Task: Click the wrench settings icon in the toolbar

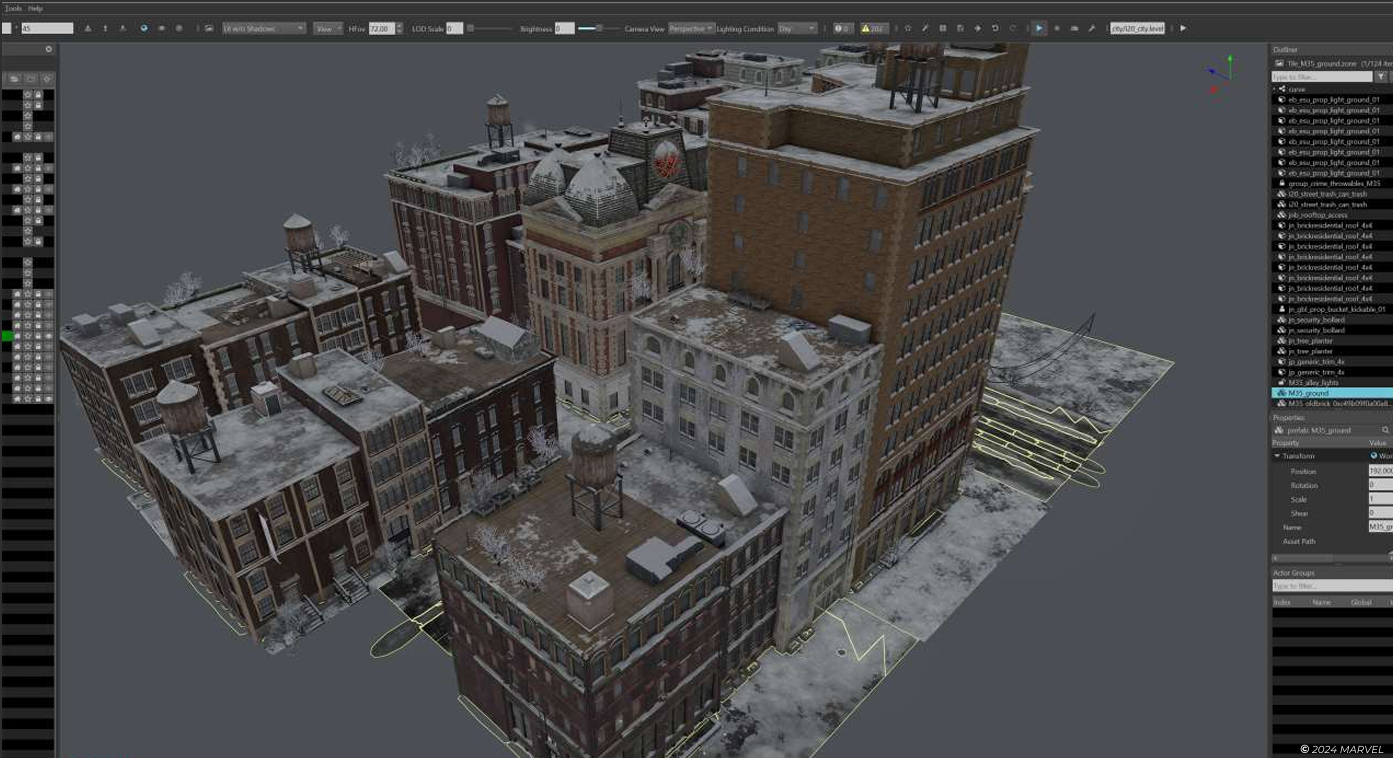Action: (x=1091, y=29)
